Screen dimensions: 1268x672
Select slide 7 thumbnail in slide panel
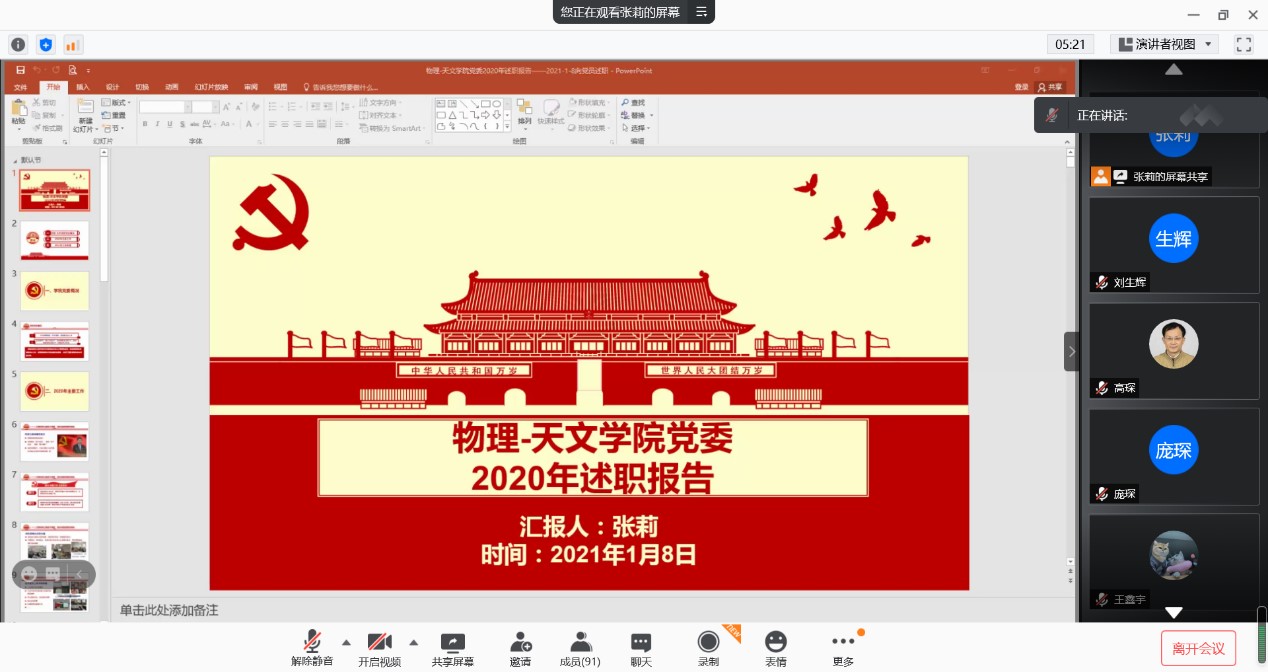click(x=54, y=492)
